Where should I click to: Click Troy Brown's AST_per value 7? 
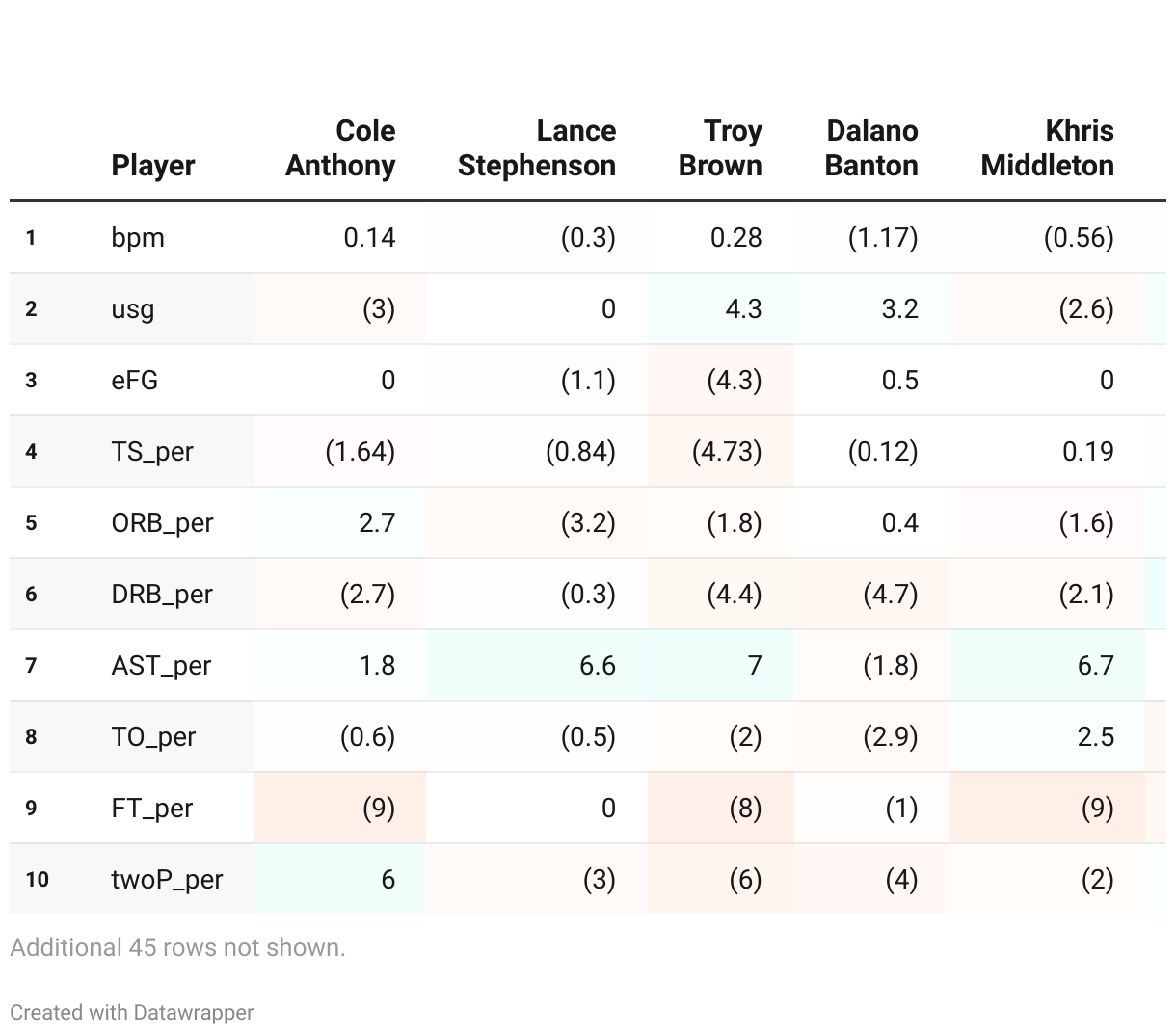click(x=754, y=665)
